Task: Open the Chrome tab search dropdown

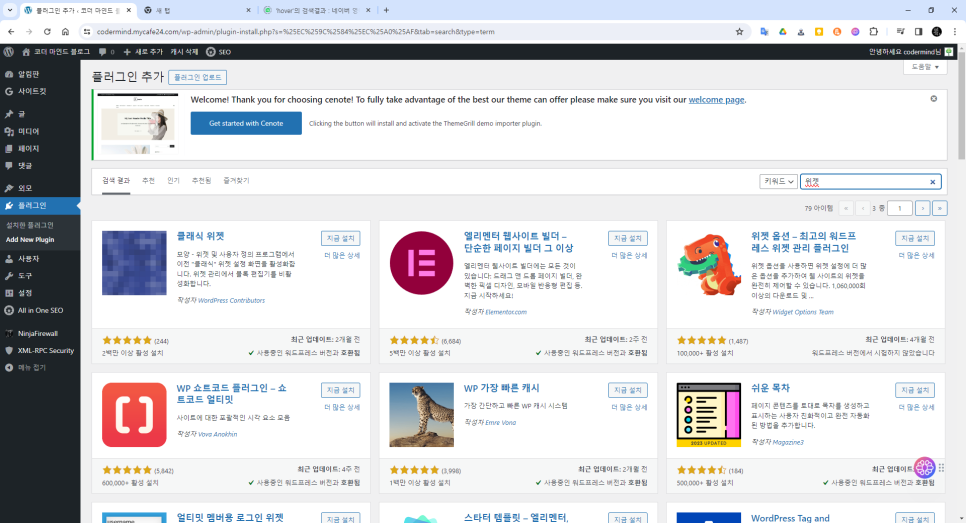Action: [x=10, y=10]
